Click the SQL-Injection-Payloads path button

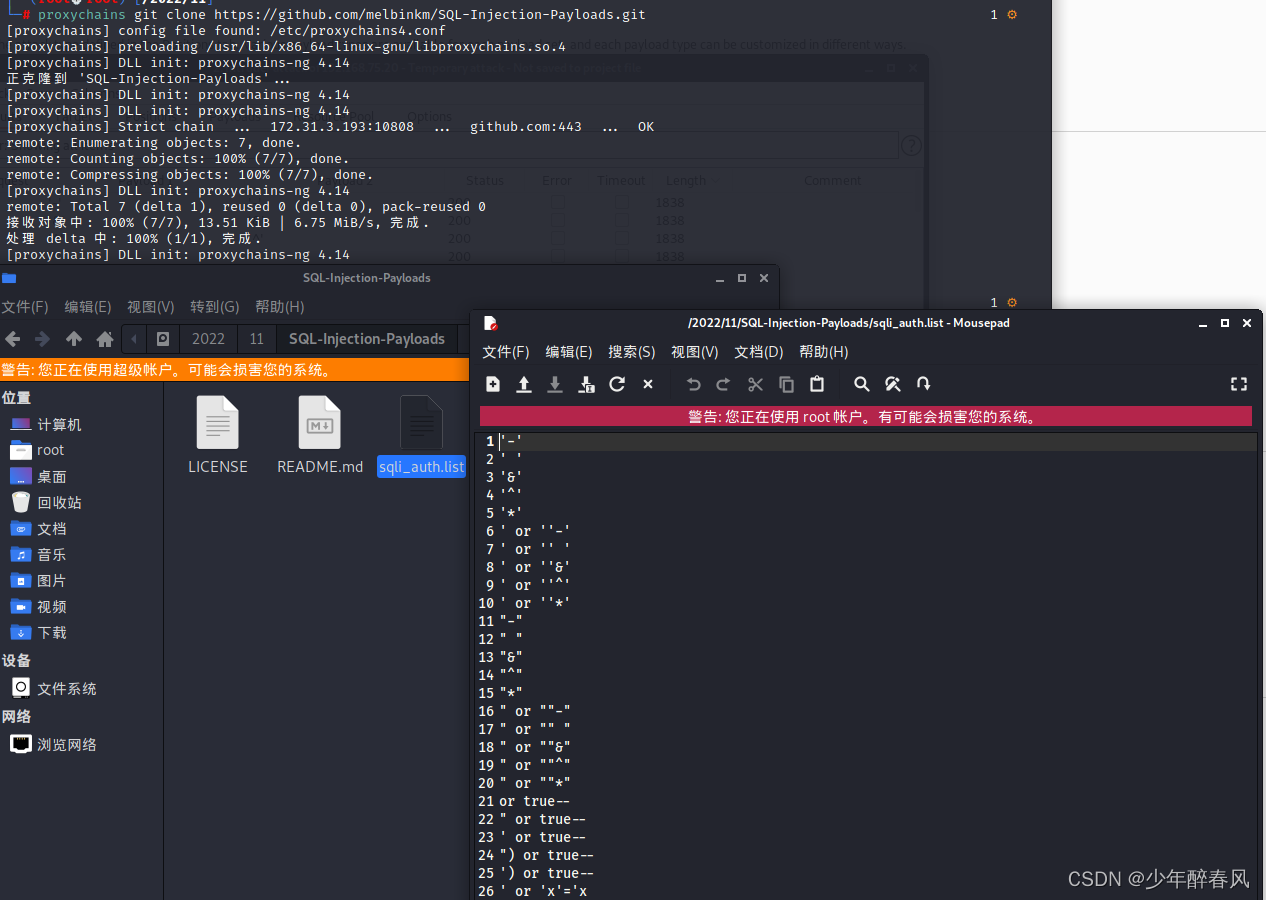click(x=367, y=339)
